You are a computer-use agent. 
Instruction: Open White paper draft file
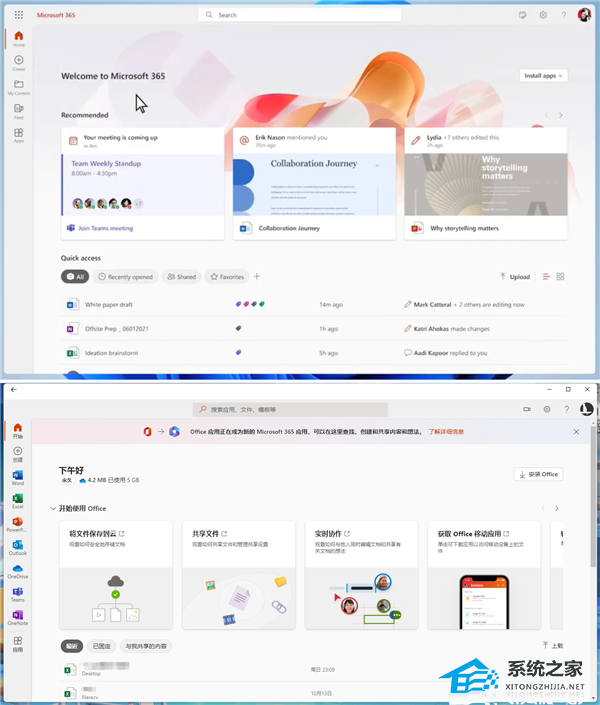[108, 304]
